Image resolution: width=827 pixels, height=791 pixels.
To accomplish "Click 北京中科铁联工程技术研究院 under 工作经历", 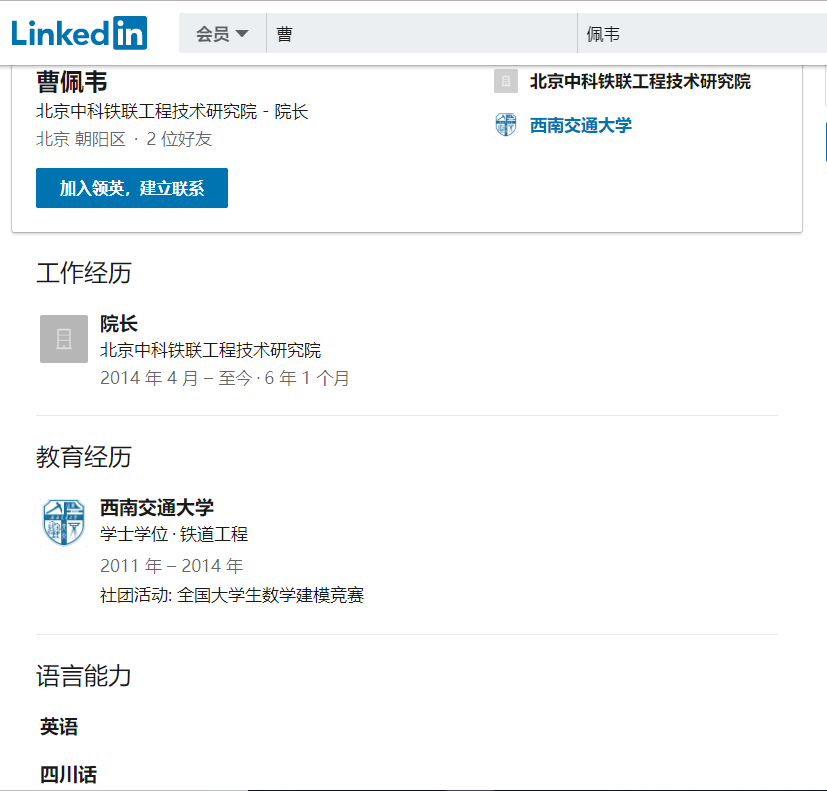I will (210, 350).
